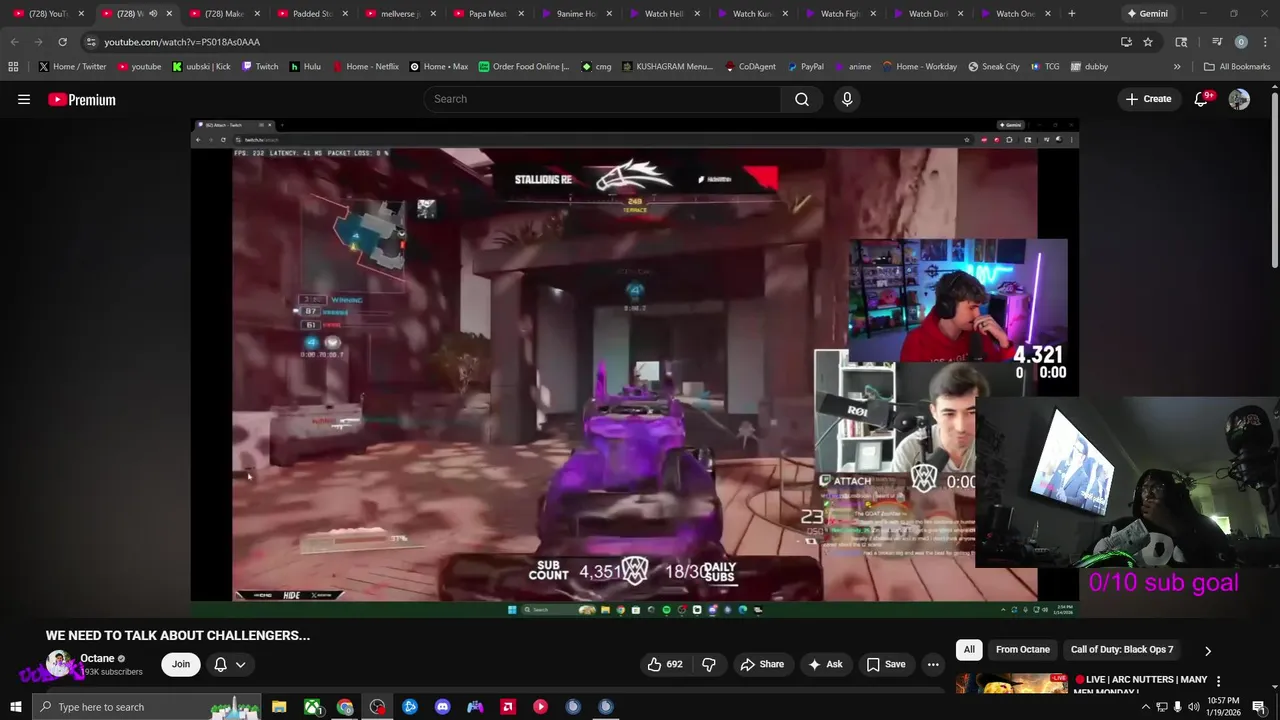
Task: Open AMD software taskbar icon
Action: (508, 707)
